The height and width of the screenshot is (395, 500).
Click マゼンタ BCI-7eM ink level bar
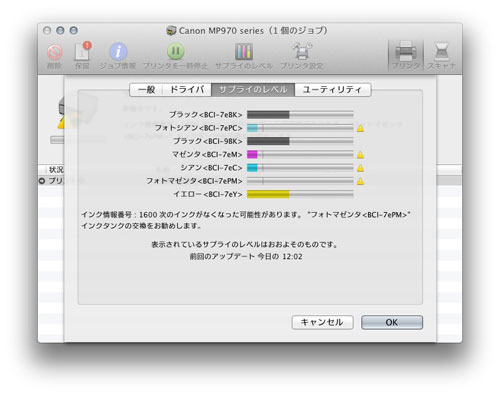(x=300, y=155)
